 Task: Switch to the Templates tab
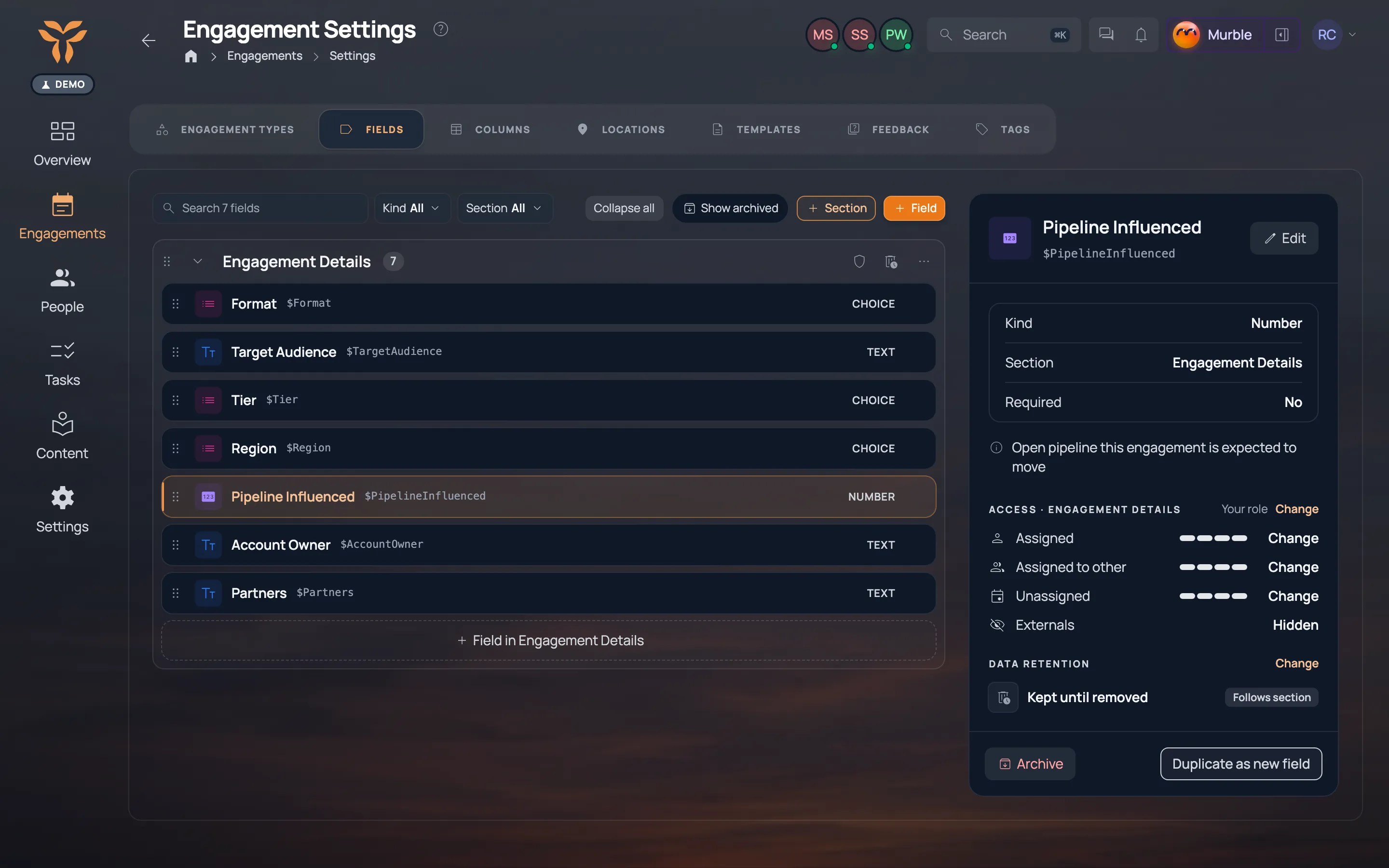(x=756, y=129)
